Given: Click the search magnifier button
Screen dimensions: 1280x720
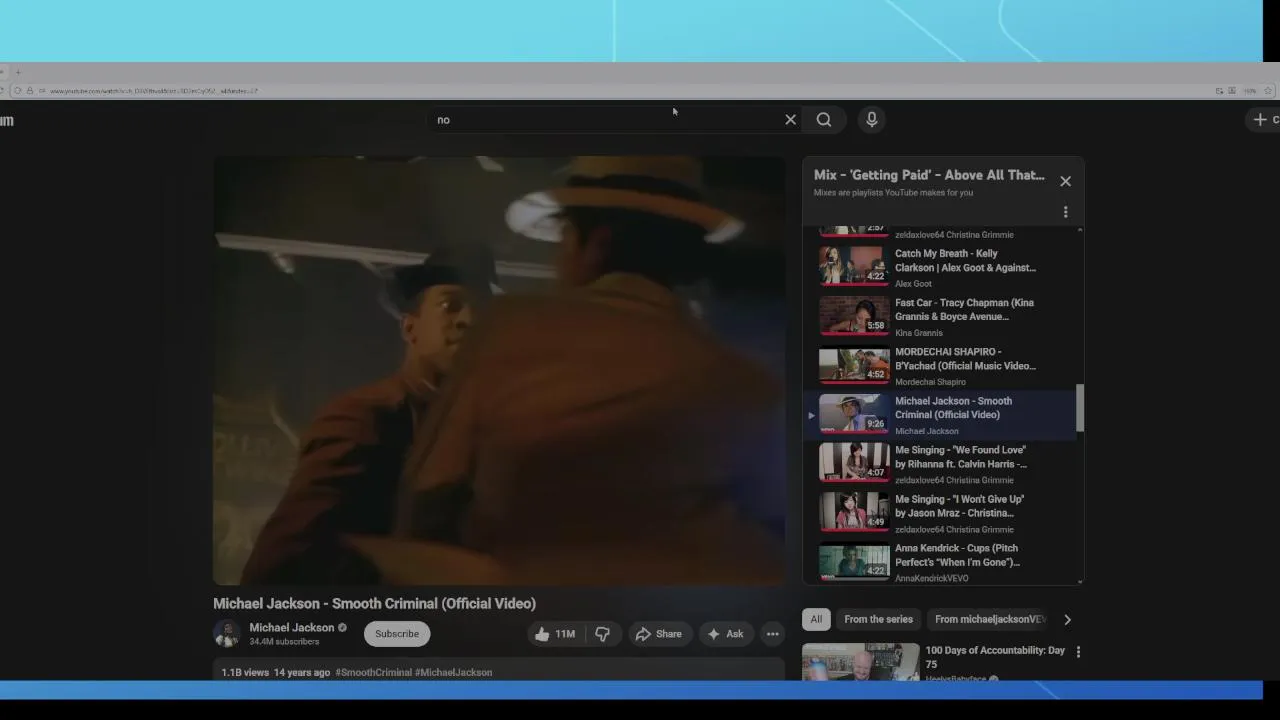Looking at the screenshot, I should [x=824, y=120].
